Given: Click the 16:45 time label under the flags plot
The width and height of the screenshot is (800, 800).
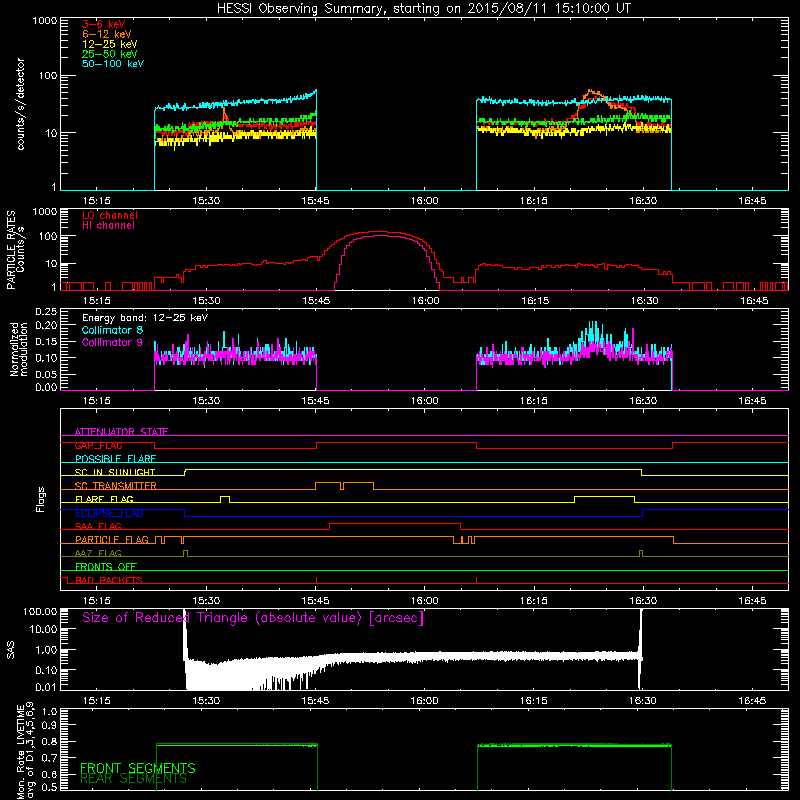Looking at the screenshot, I should tap(752, 601).
